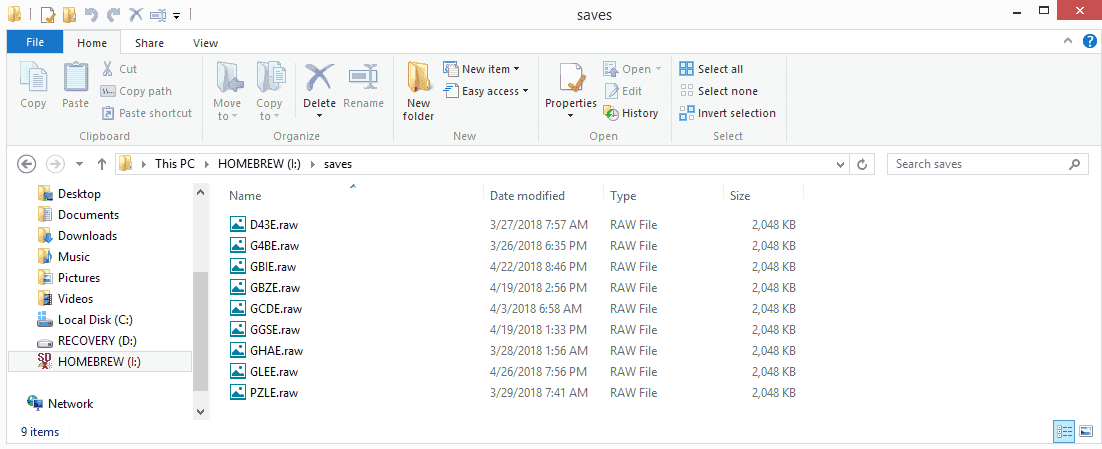1102x449 pixels.
Task: Open file History
Action: [631, 113]
